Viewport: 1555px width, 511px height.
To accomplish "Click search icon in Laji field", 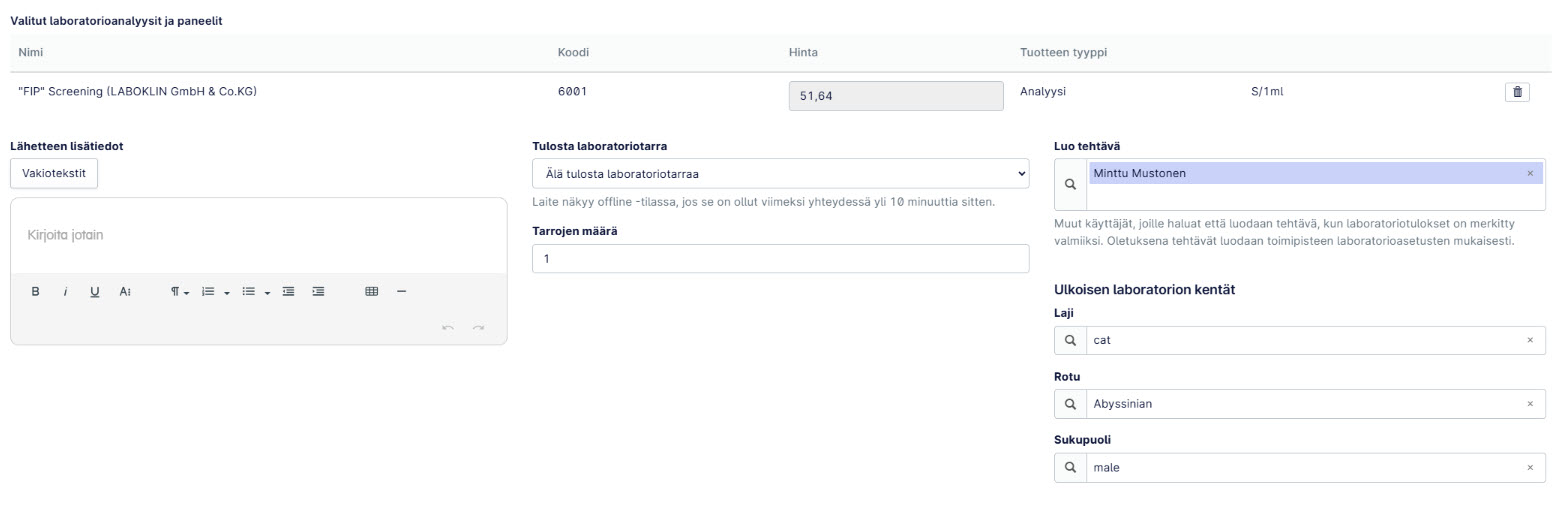I will [1070, 341].
